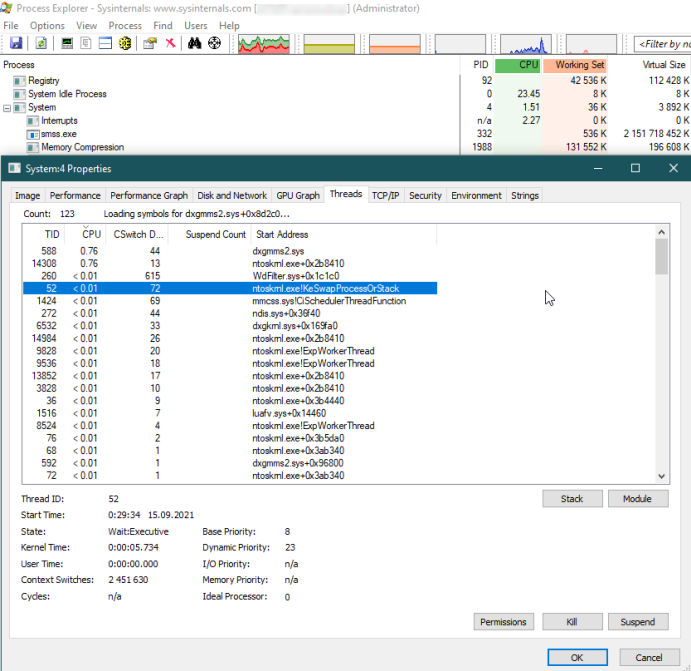Click the Suspend thread button

pyautogui.click(x=638, y=622)
